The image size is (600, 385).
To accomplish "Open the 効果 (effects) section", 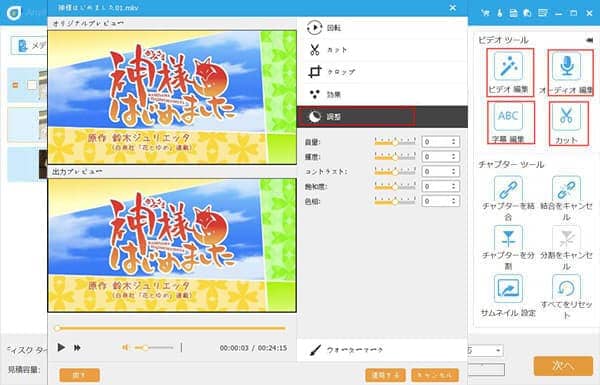I will pyautogui.click(x=382, y=94).
